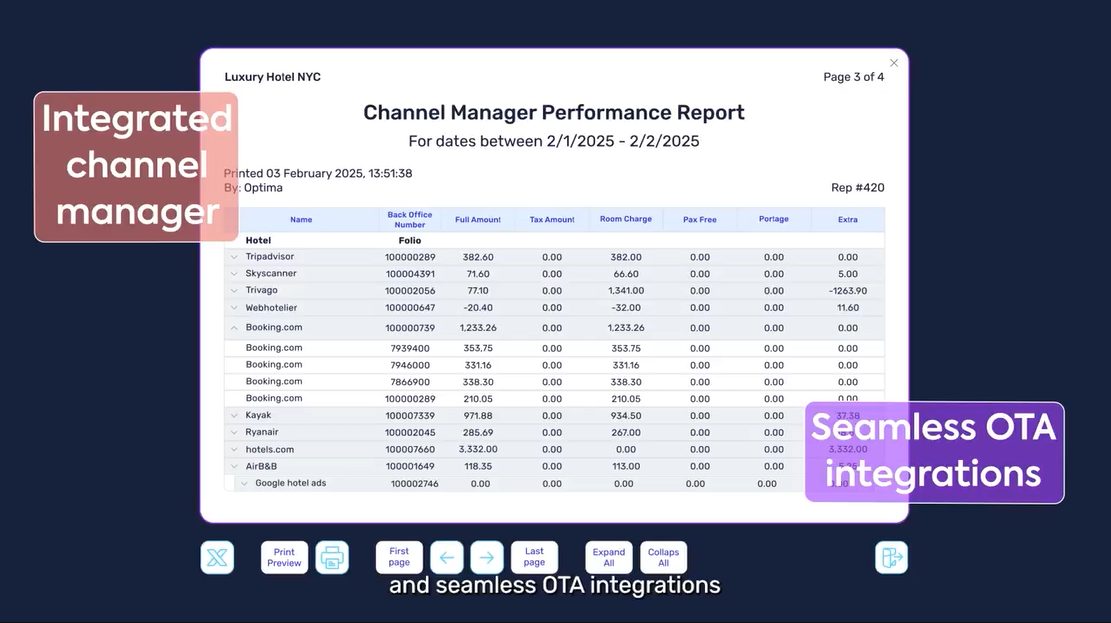Click folio number 7946000

tap(410, 365)
